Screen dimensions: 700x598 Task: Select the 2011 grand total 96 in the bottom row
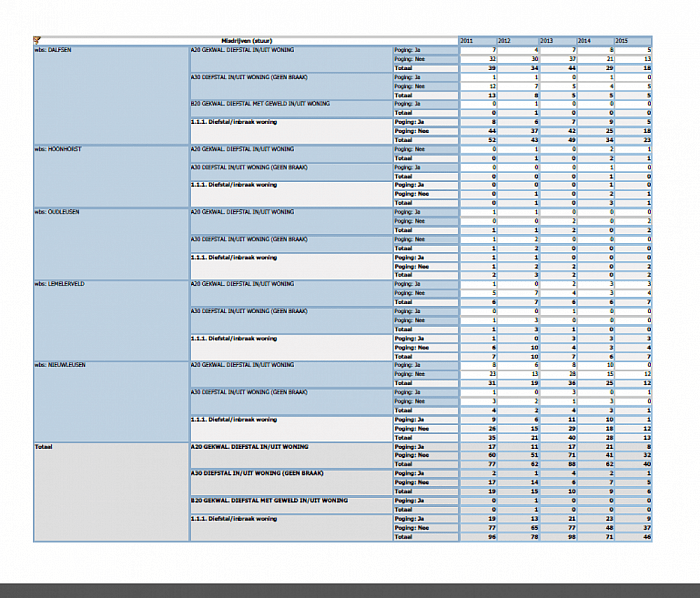492,537
